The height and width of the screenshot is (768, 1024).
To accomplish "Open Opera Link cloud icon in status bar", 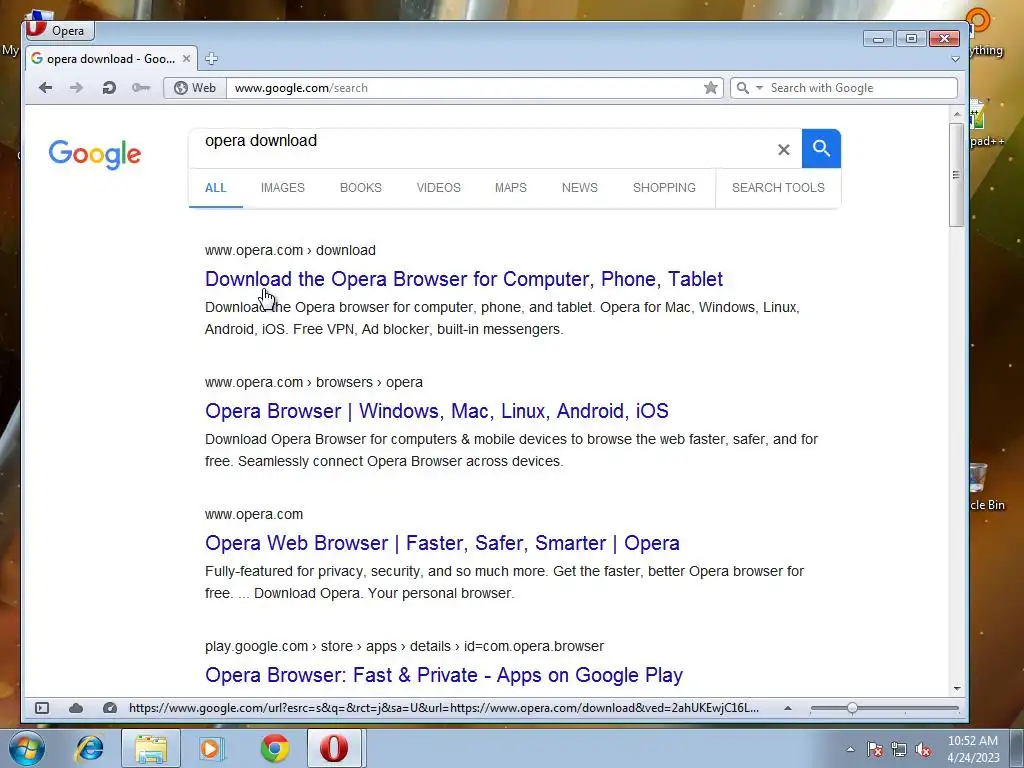I will pos(76,708).
